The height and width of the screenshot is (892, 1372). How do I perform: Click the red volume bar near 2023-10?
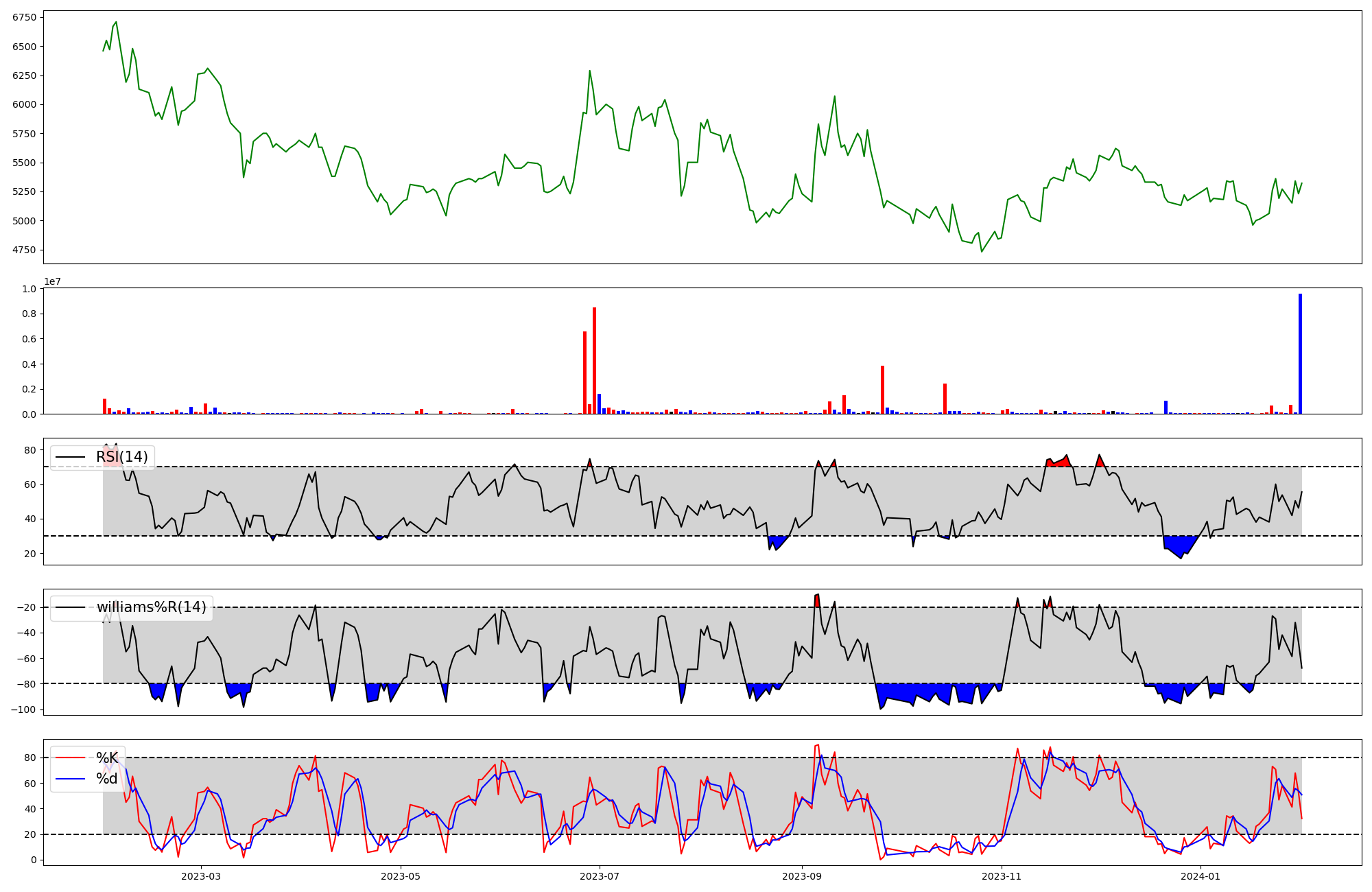click(882, 390)
